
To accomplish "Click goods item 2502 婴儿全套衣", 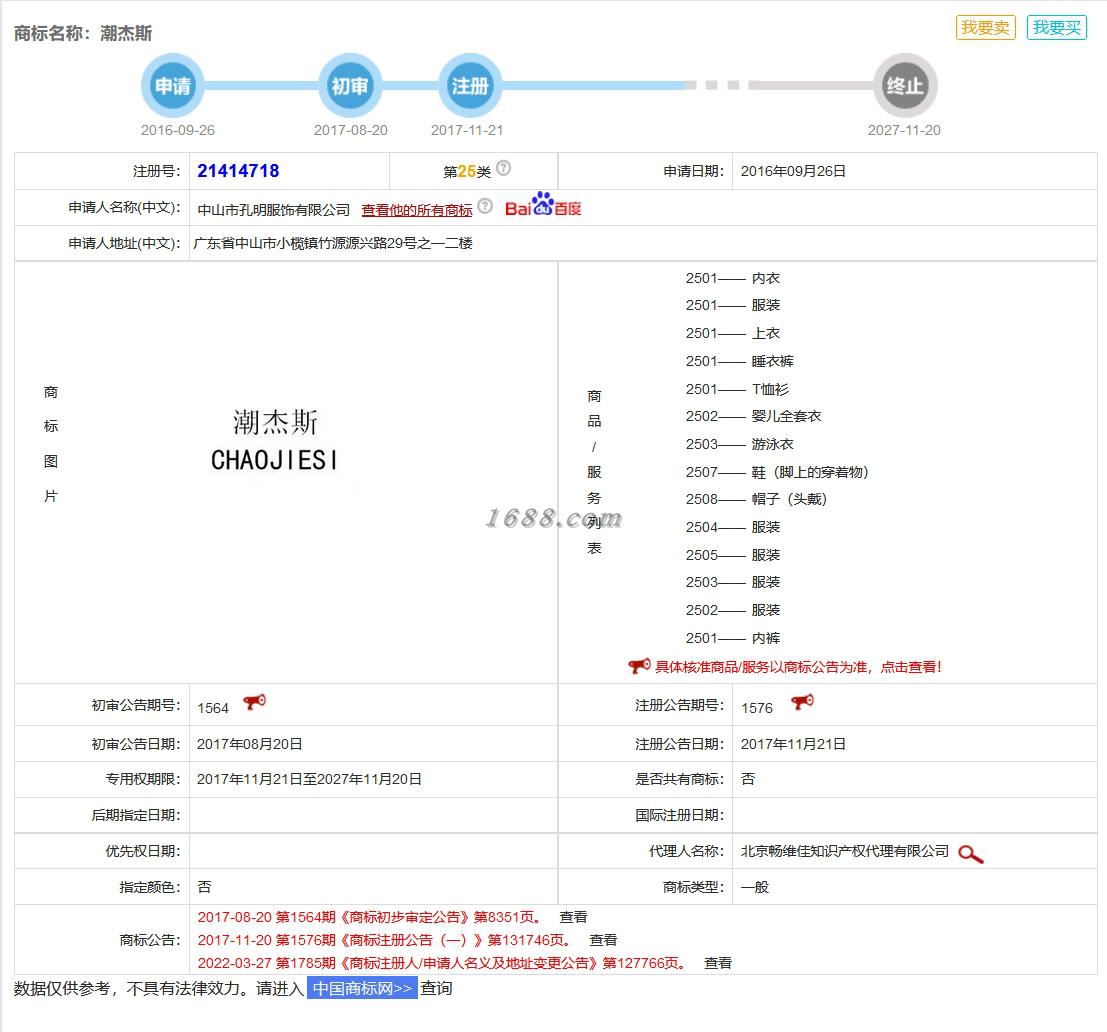I will point(753,416).
